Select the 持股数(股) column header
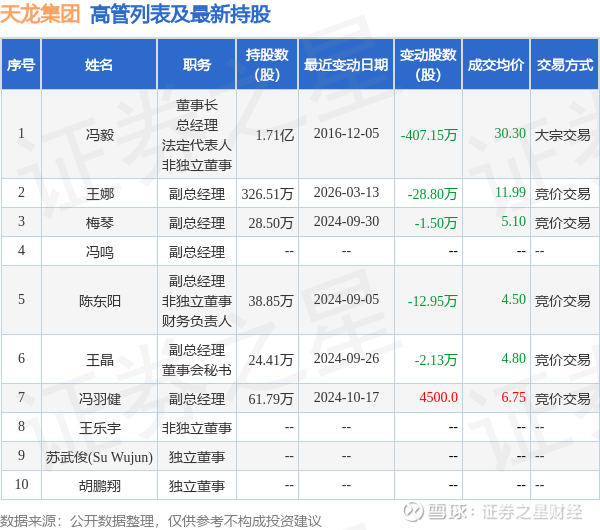This screenshot has width=600, height=530. (267, 65)
